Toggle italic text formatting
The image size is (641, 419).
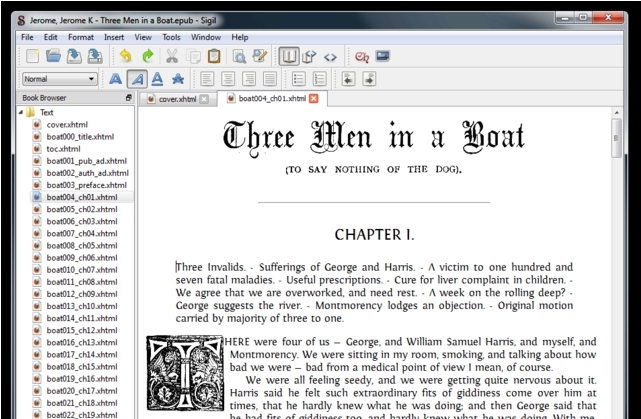(137, 78)
